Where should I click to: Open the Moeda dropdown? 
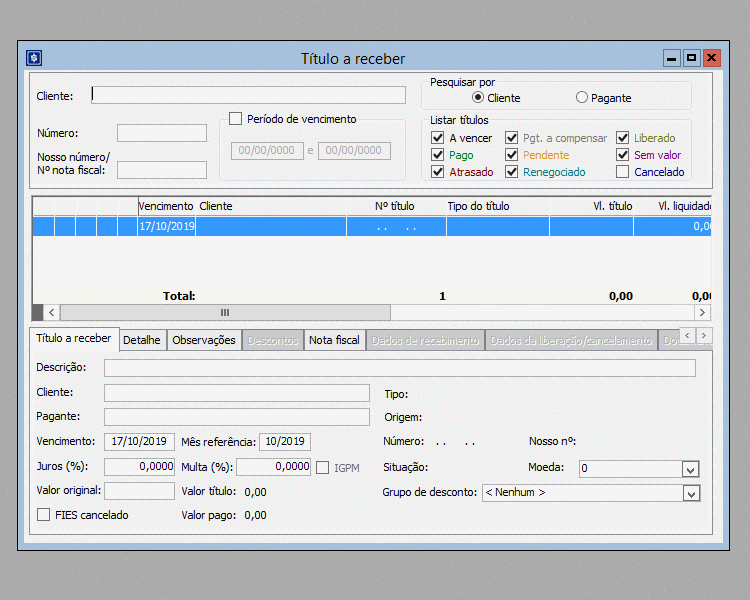click(x=689, y=469)
